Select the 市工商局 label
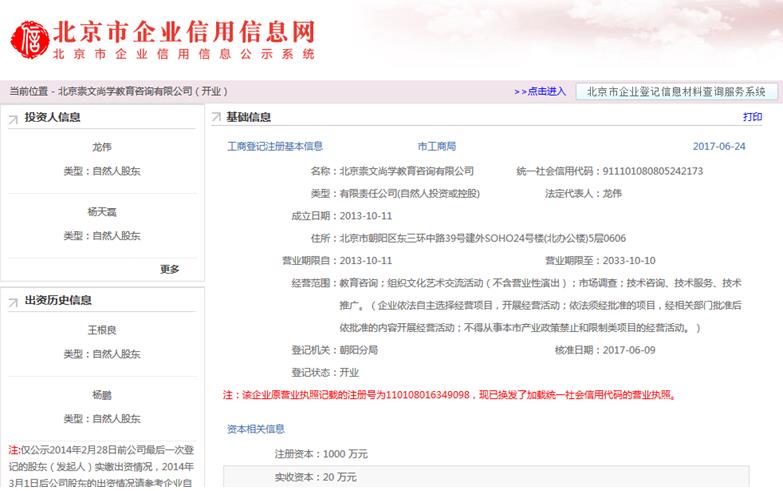The image size is (783, 491). tap(437, 146)
